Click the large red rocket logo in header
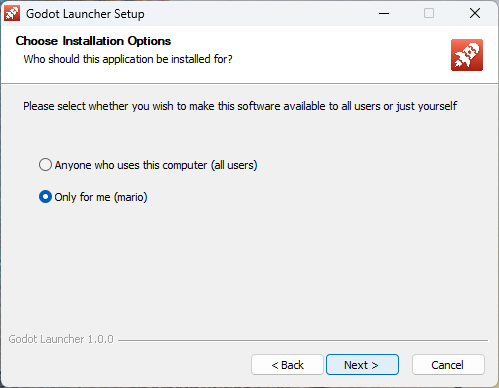Screen dimensions: 499x388 pyautogui.click(x=467, y=55)
